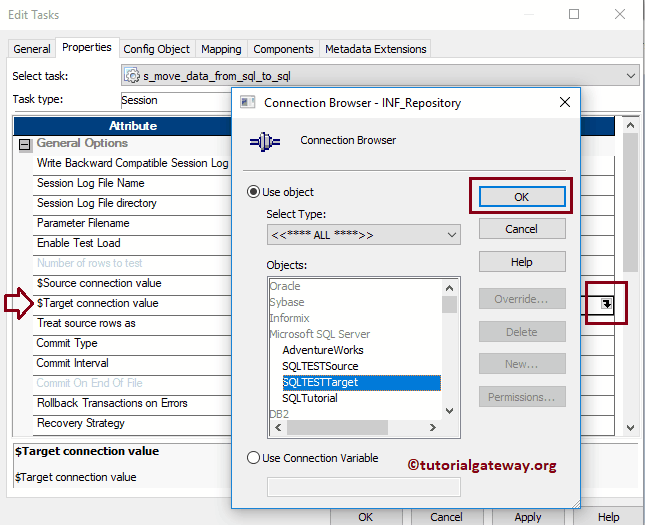Image resolution: width=645 pixels, height=525 pixels.
Task: Click the Connection Browser title bar icon
Action: pos(248,102)
